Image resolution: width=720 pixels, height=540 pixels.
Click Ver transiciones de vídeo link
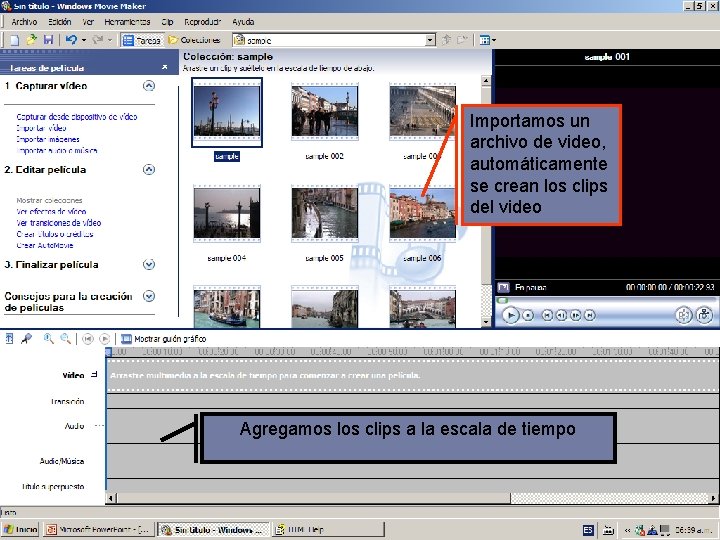(x=58, y=223)
